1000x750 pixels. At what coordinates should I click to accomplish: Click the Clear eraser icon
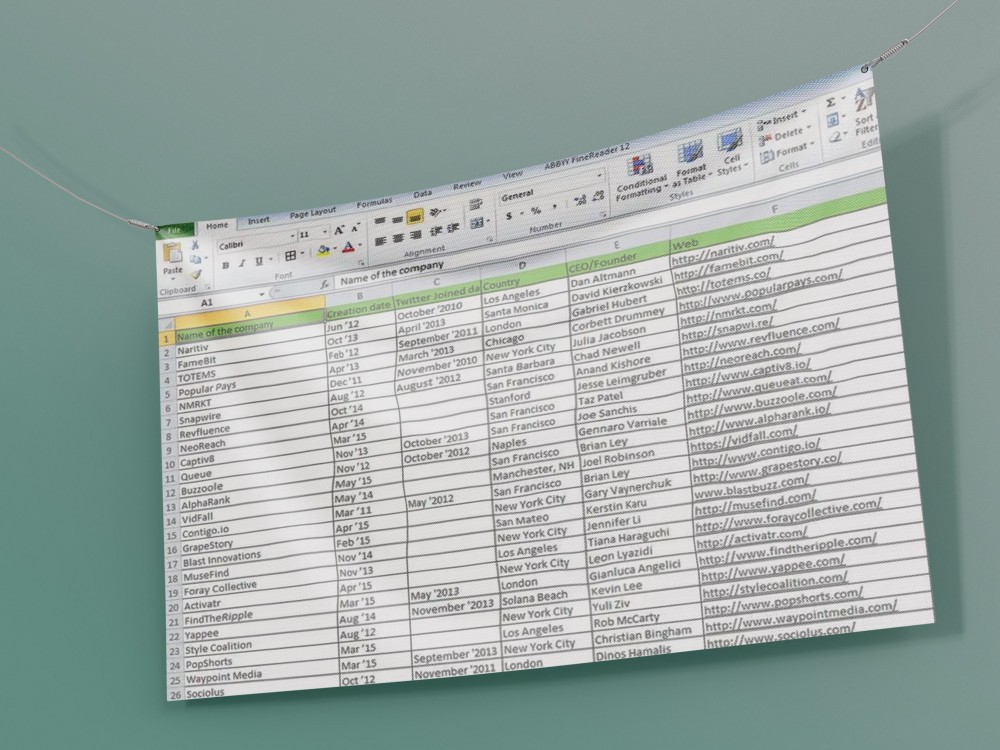pos(834,137)
